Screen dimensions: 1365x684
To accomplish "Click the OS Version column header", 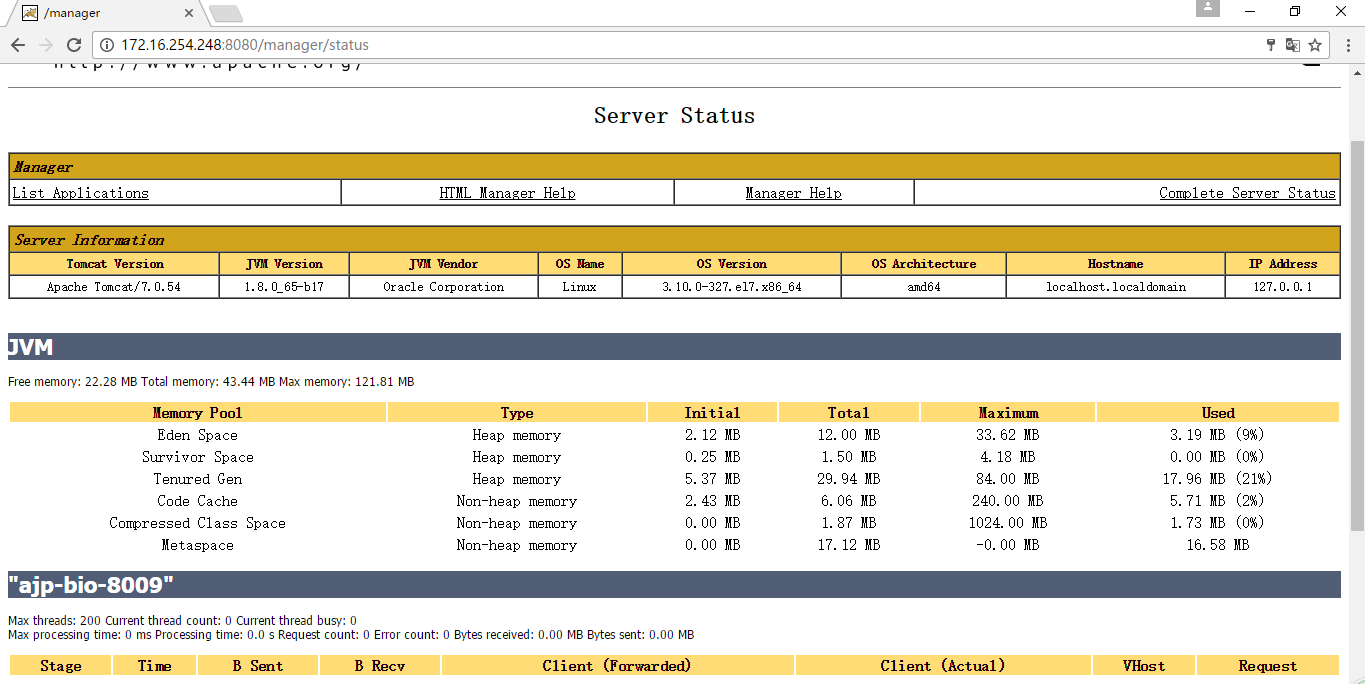I will [732, 264].
